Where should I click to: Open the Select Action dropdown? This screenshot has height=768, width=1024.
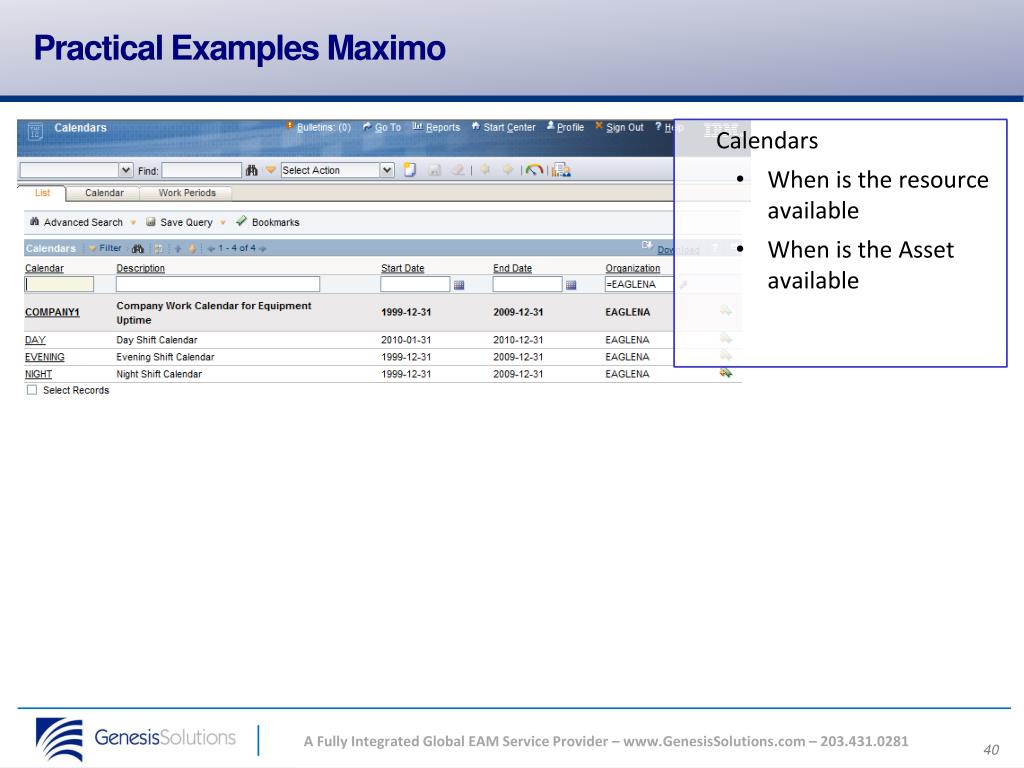click(387, 170)
